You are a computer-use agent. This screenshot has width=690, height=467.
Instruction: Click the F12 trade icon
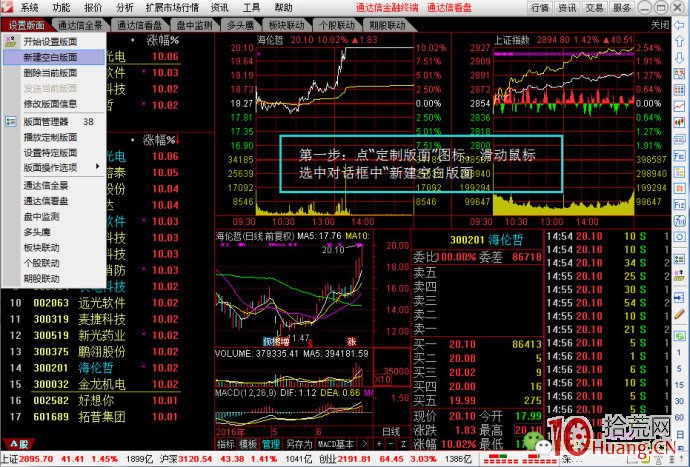tap(679, 205)
